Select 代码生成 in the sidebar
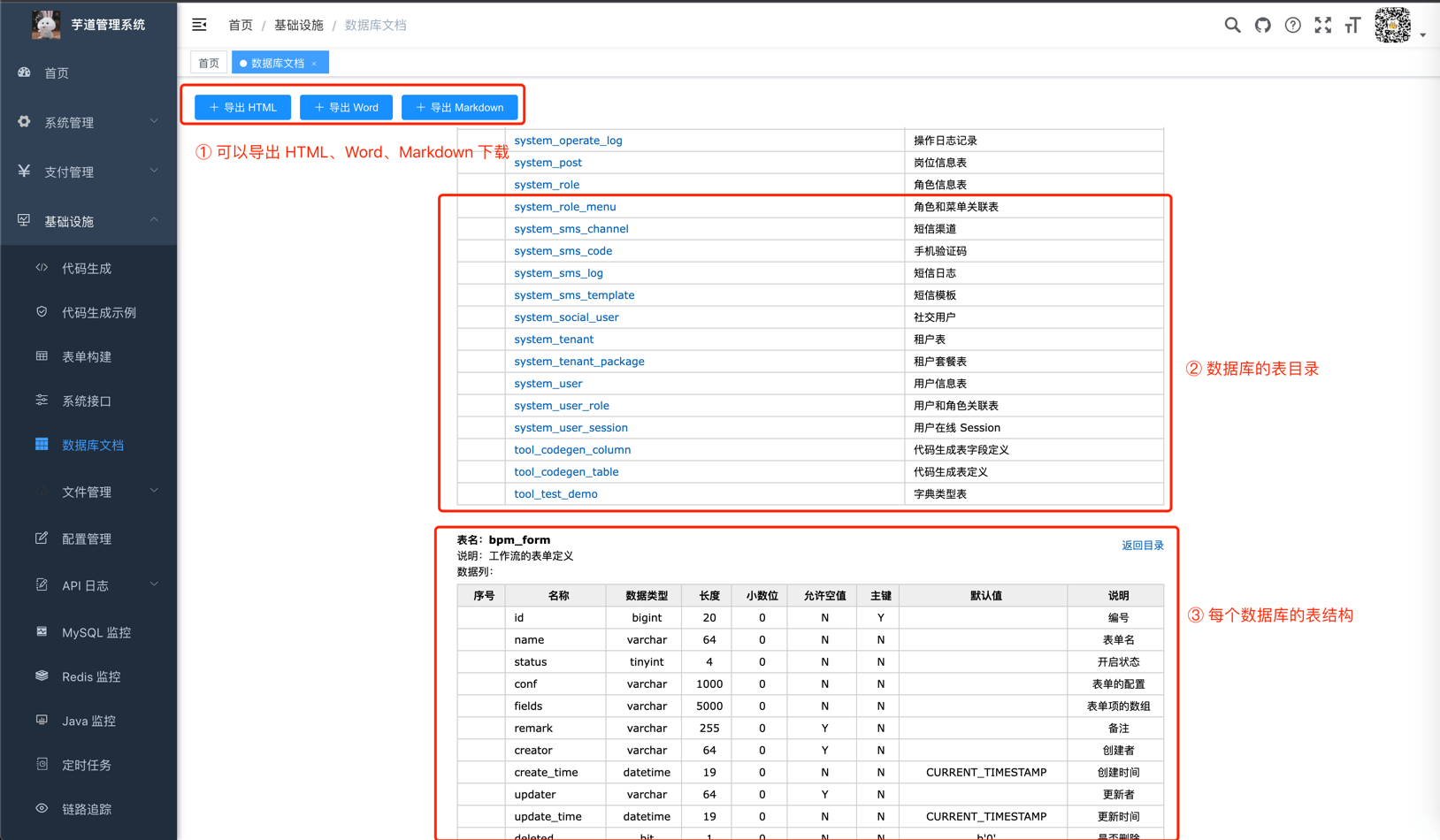The width and height of the screenshot is (1440, 840). point(86,268)
